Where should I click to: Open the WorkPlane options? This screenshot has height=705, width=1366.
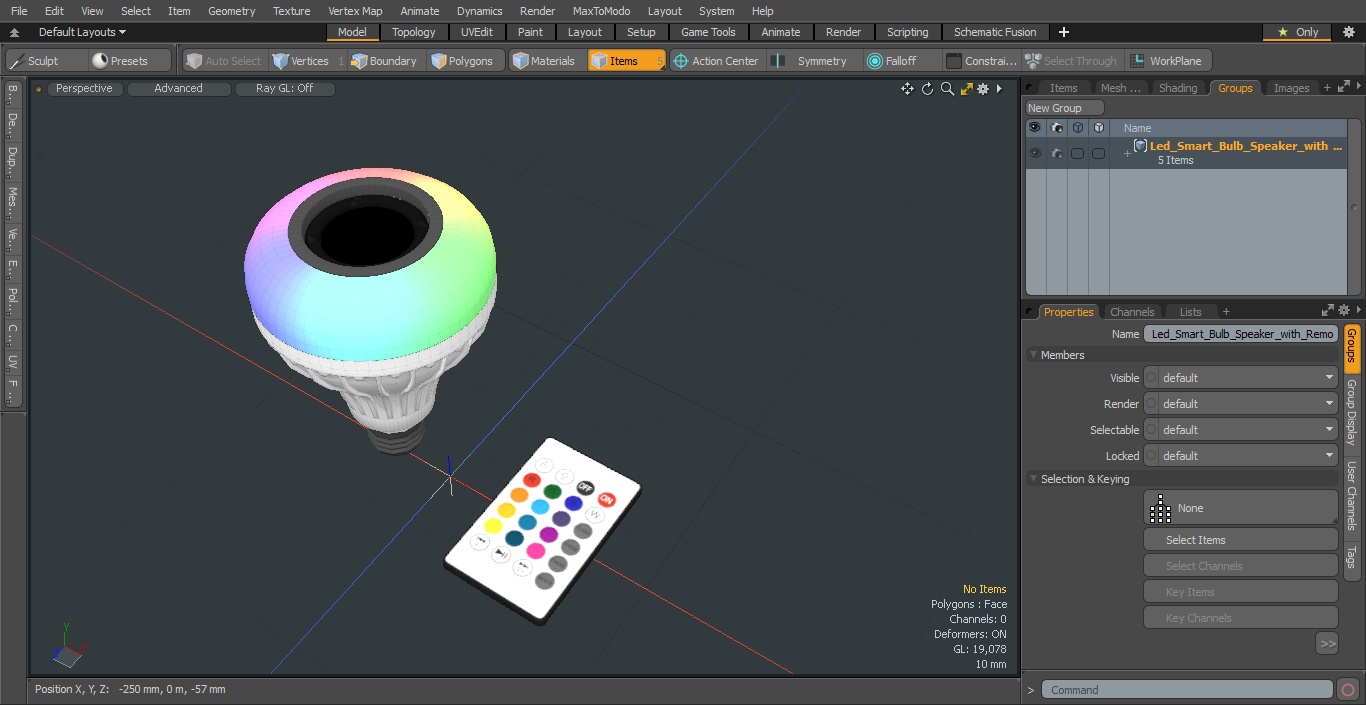pyautogui.click(x=1168, y=61)
